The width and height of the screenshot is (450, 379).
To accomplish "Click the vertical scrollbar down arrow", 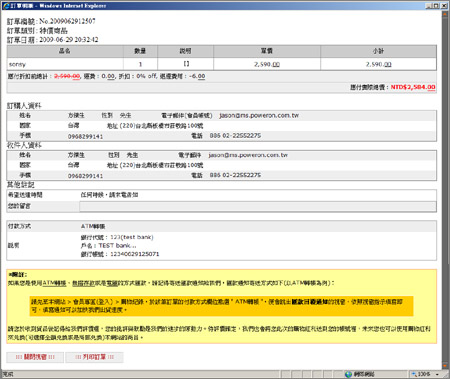I will click(445, 365).
